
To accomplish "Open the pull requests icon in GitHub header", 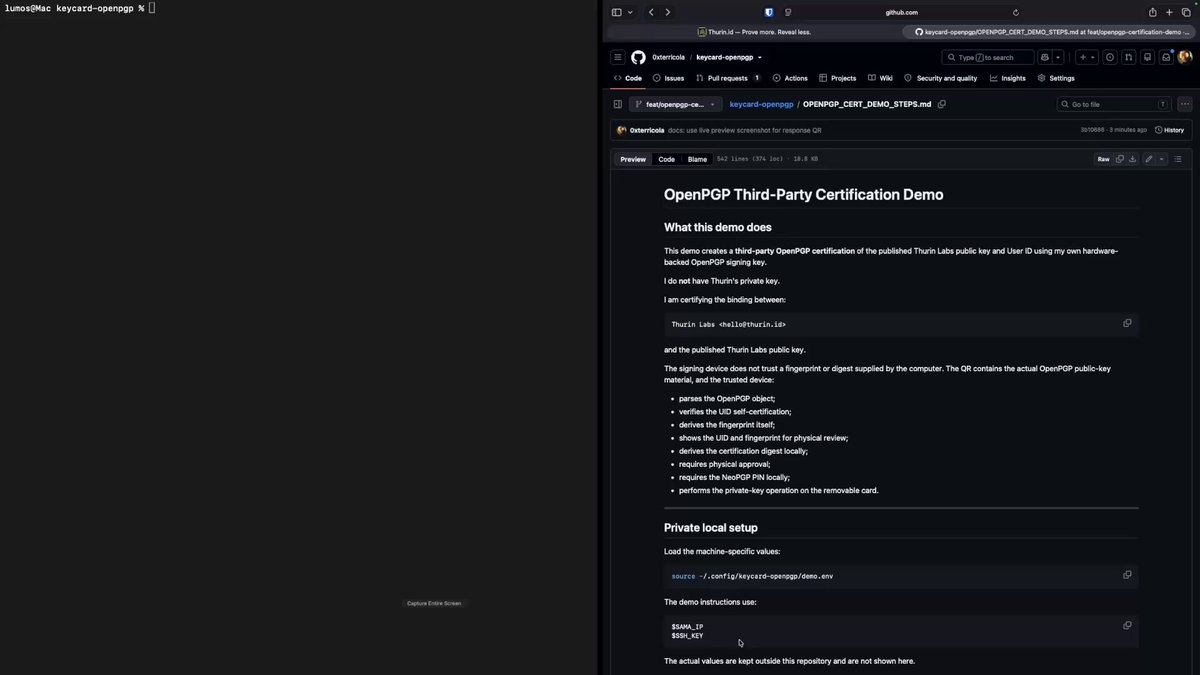I will 1128,57.
